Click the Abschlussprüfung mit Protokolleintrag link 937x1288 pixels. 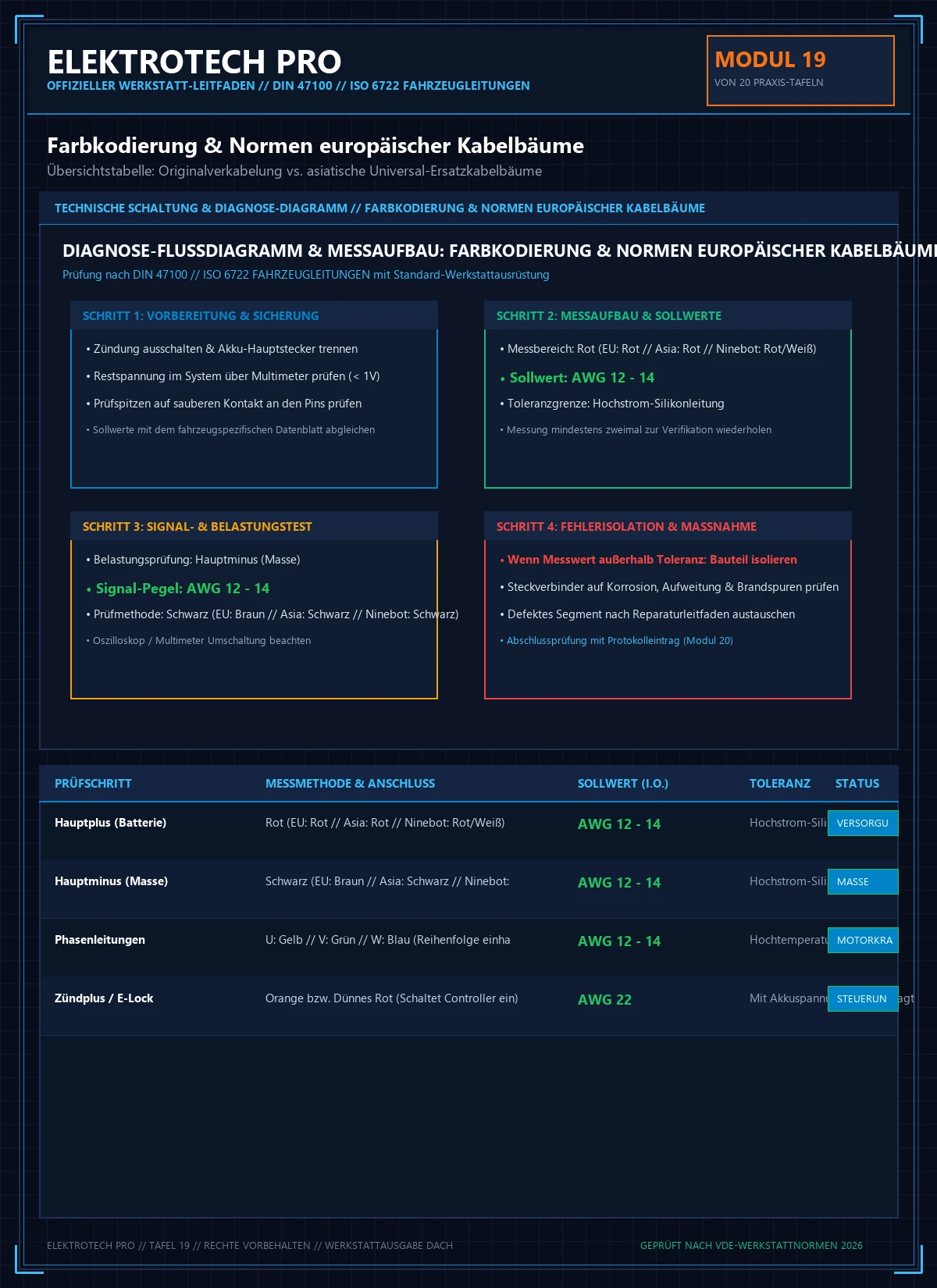click(620, 640)
